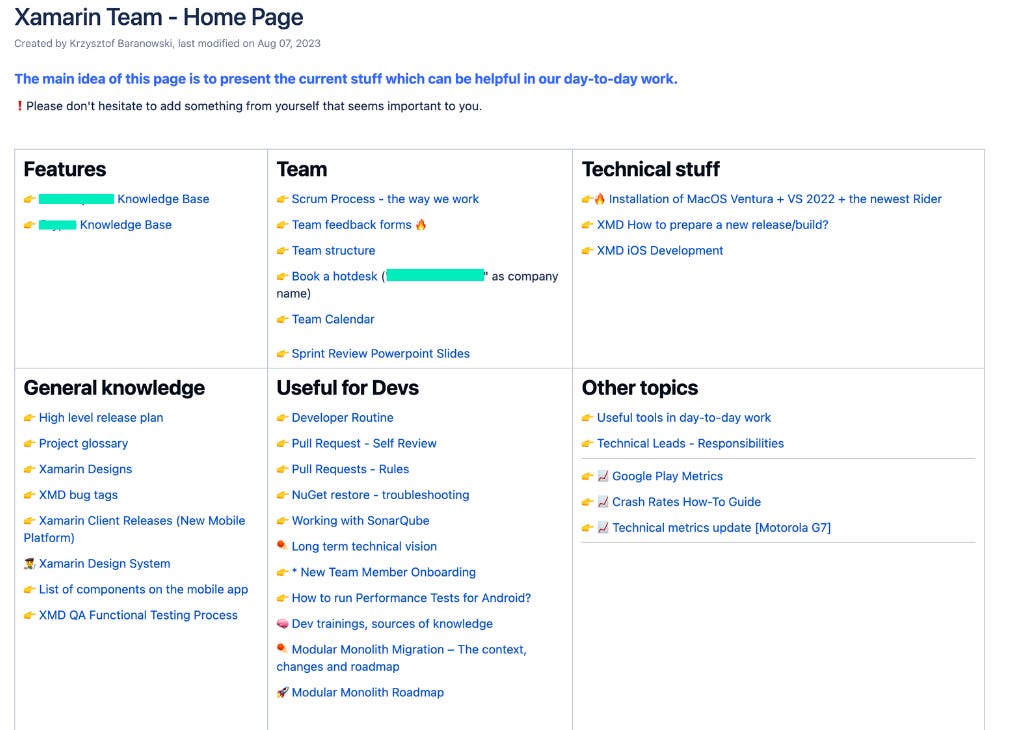1024x730 pixels.
Task: Click the pointing hand before Project glossary
Action: 29,443
